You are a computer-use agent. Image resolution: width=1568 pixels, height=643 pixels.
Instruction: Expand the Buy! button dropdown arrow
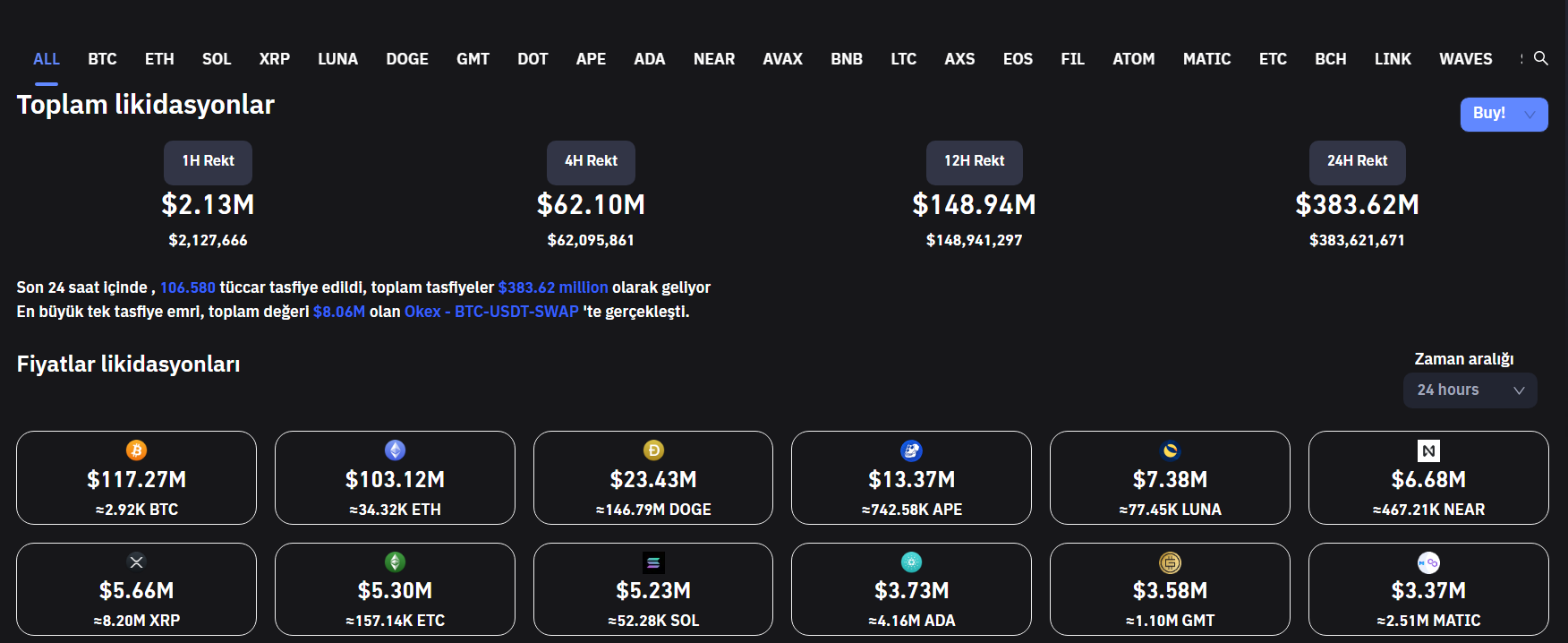click(1530, 114)
